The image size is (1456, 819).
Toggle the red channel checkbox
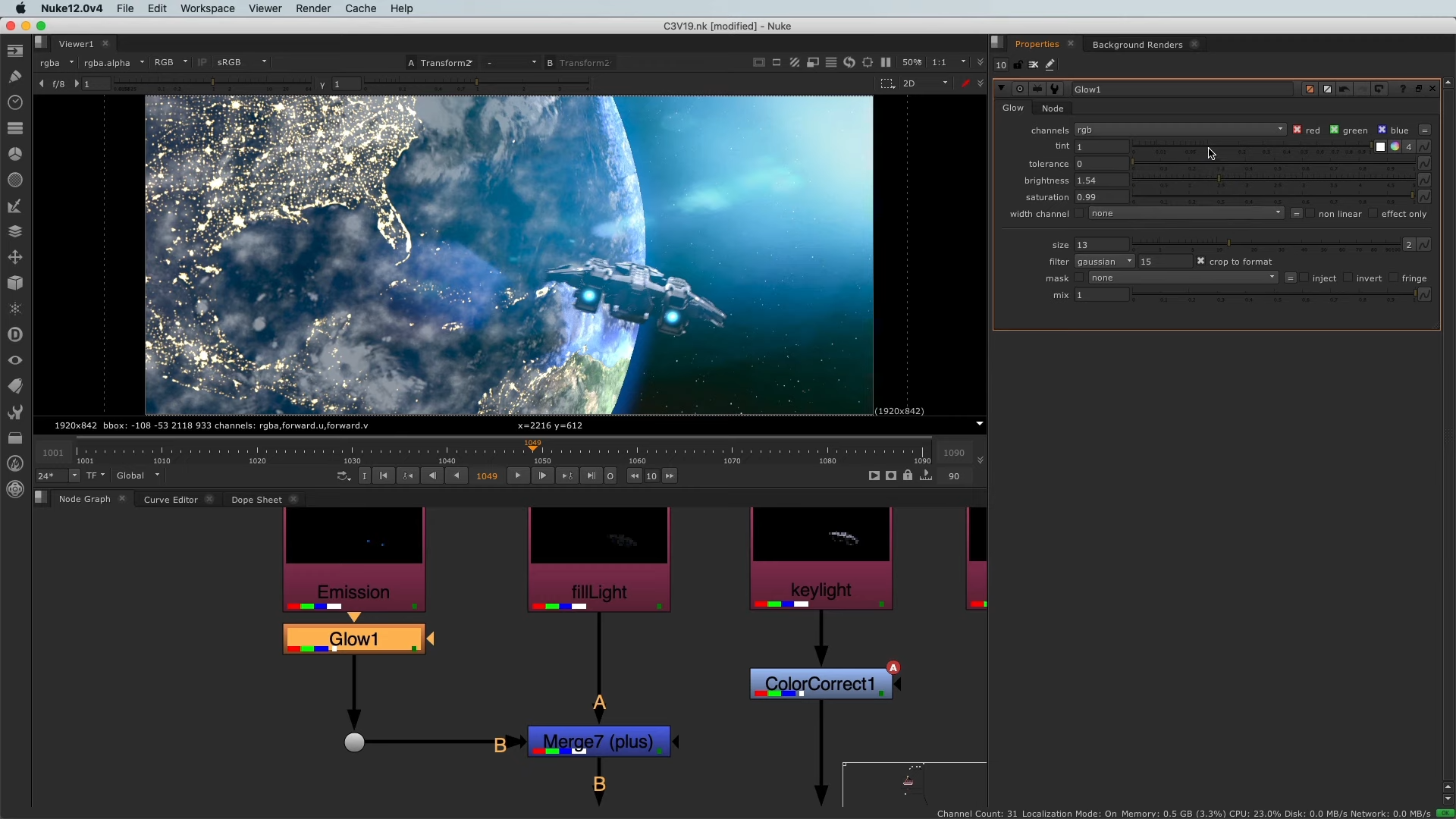(1298, 130)
